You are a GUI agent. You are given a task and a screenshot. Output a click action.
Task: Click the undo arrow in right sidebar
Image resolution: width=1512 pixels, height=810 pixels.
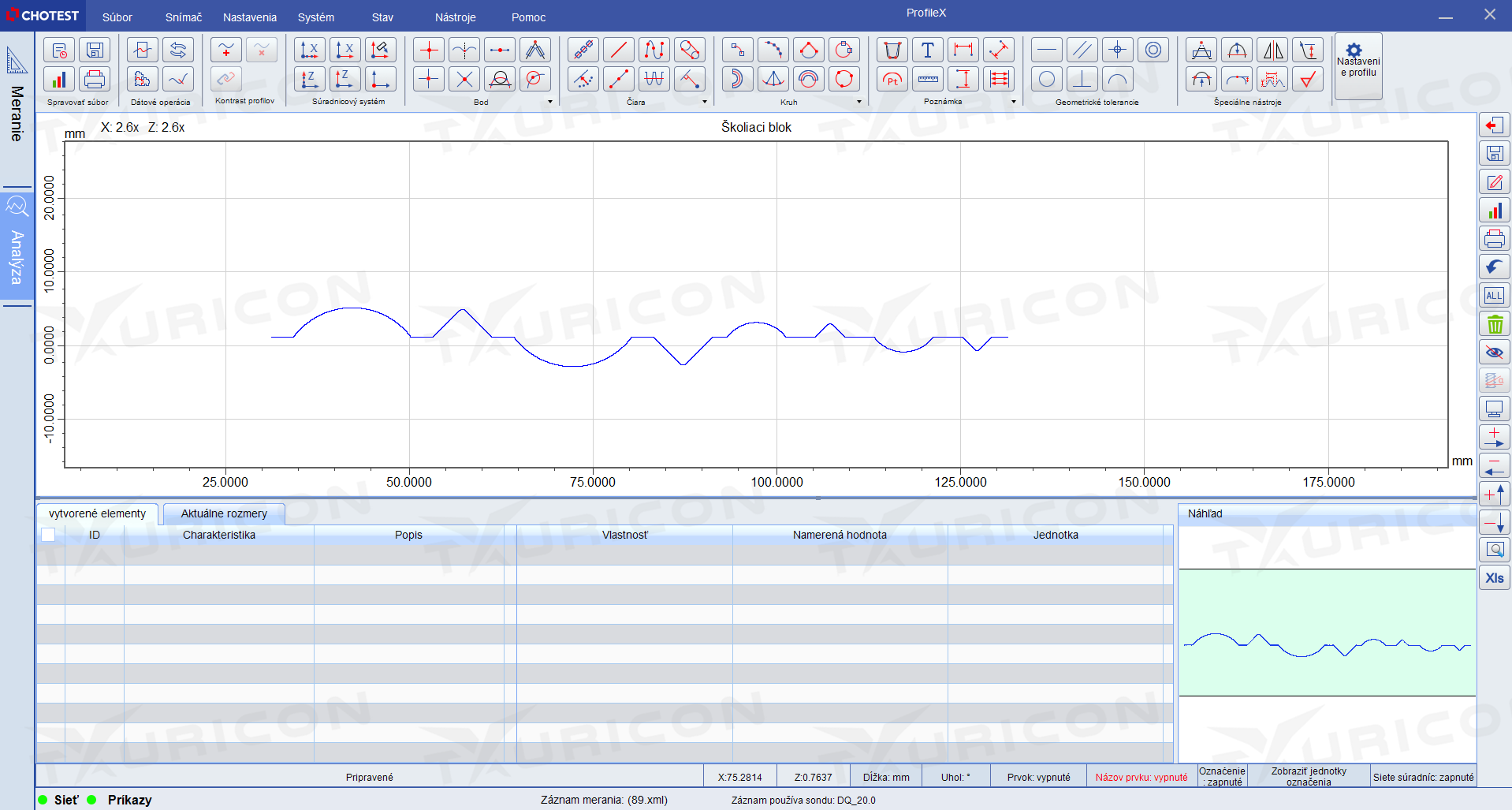[x=1494, y=267]
